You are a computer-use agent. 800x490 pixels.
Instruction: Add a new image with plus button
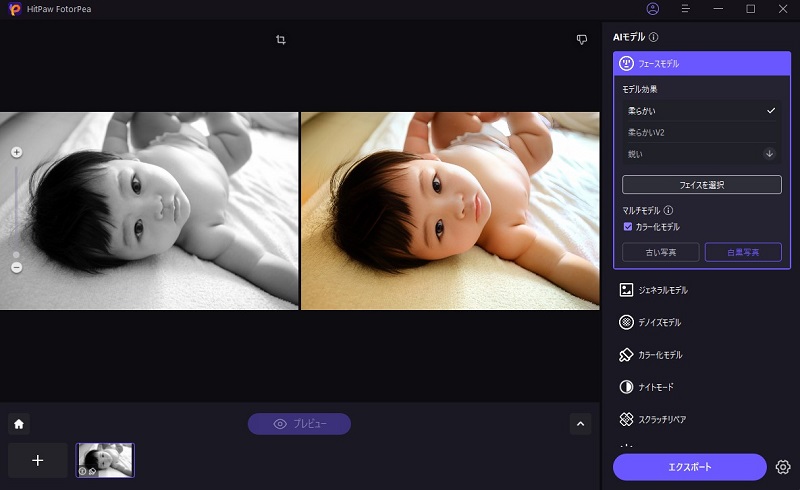[x=38, y=460]
